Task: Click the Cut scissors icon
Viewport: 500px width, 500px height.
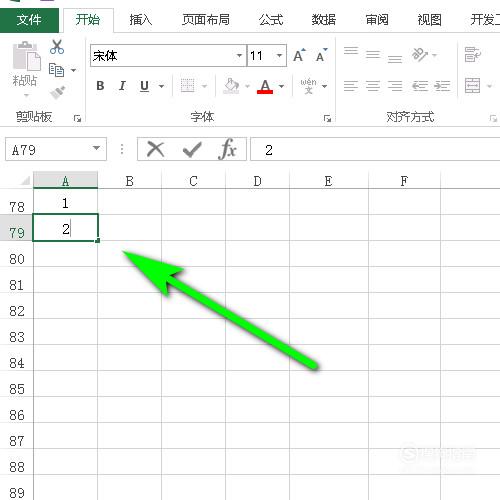Action: coord(57,47)
